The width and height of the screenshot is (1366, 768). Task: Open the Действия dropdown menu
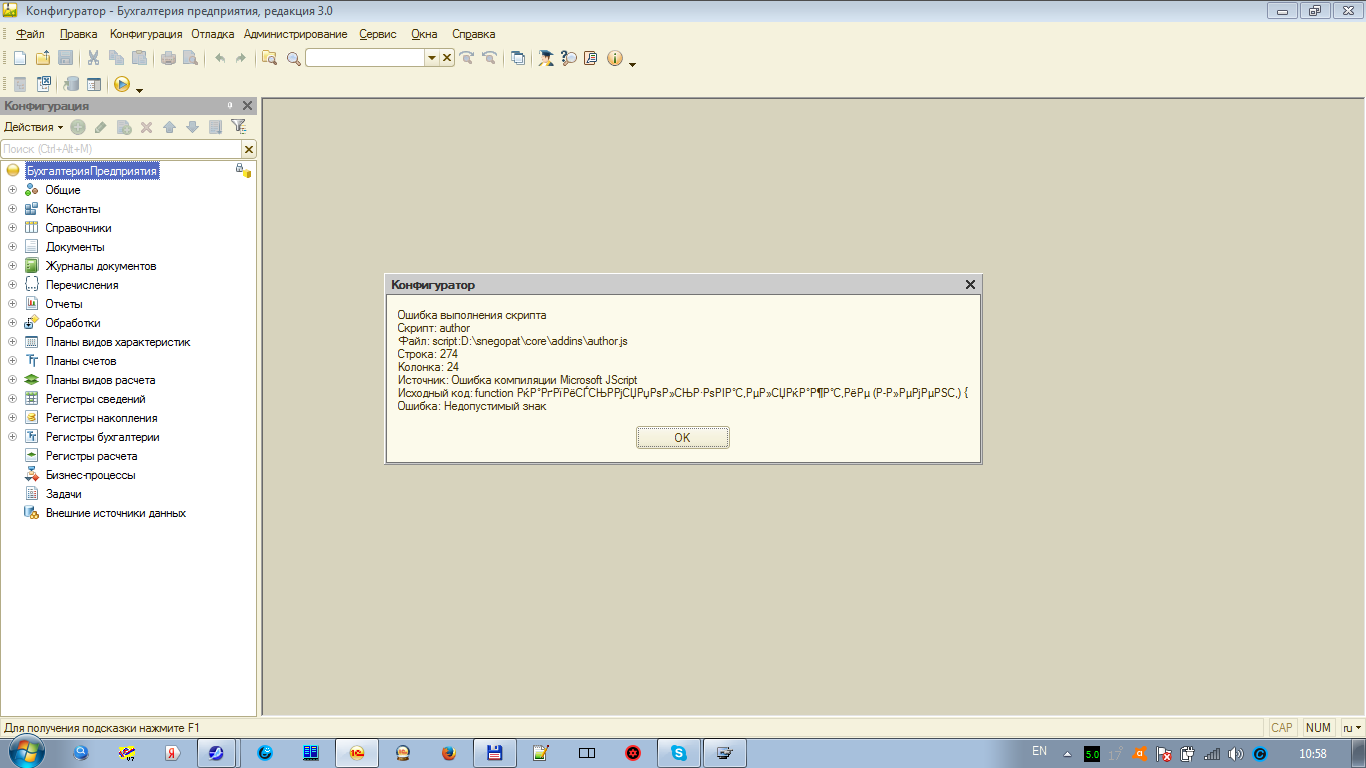(33, 127)
